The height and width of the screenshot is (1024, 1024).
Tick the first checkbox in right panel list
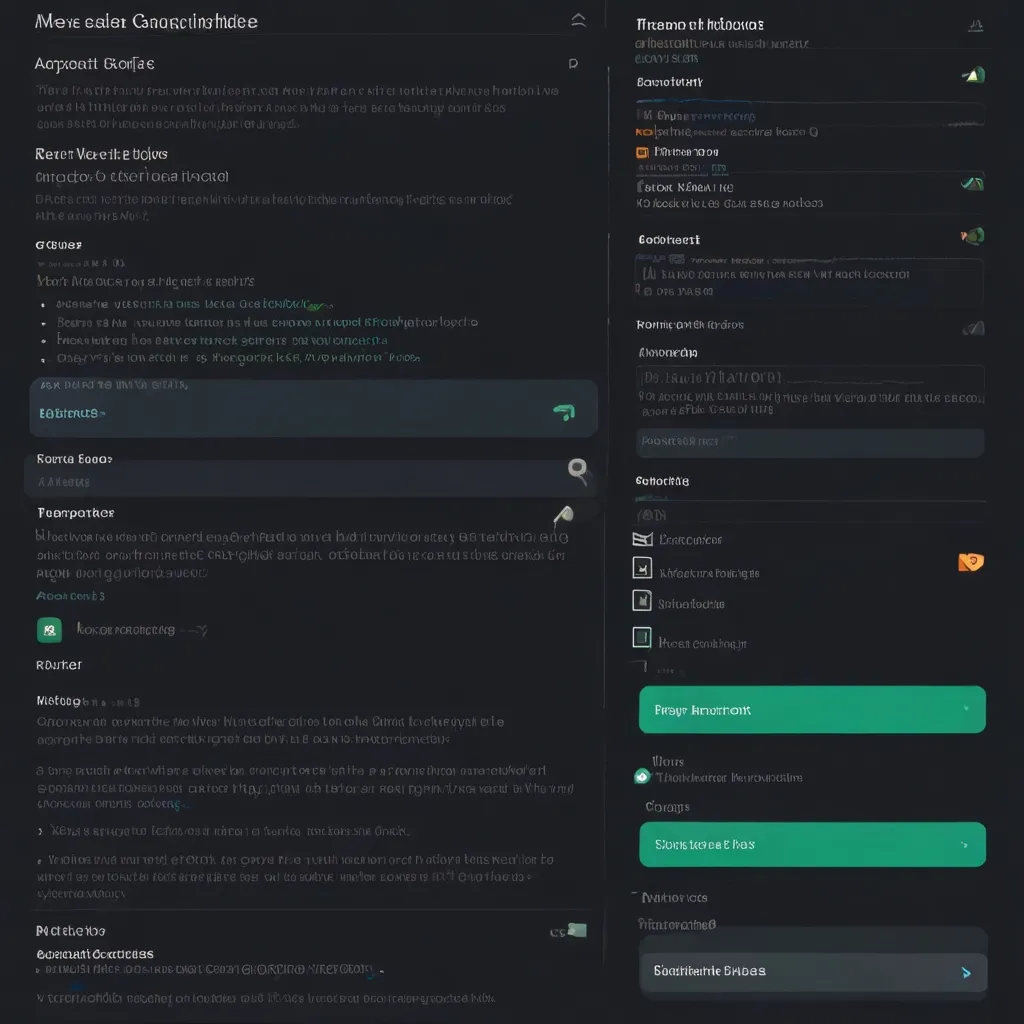642,568
